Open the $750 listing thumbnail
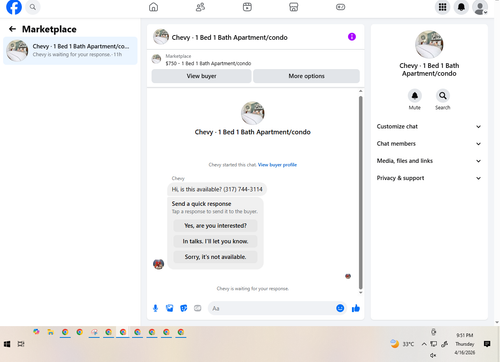The height and width of the screenshot is (362, 500). coord(156,59)
